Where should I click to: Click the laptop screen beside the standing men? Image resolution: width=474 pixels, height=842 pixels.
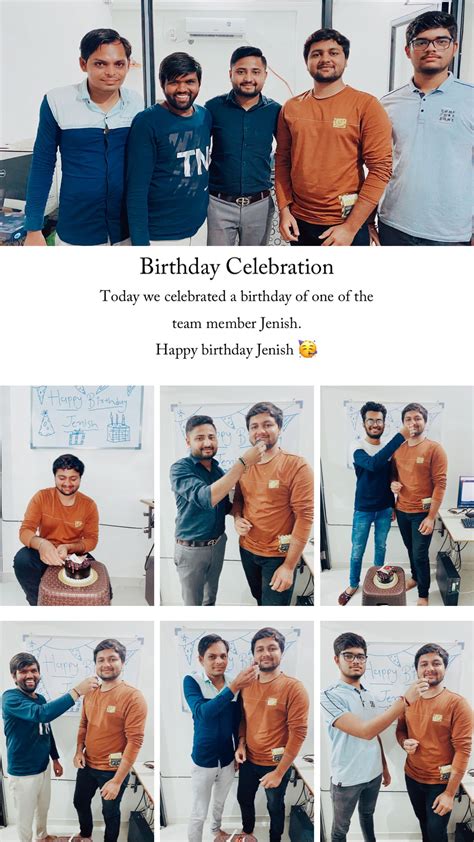[x=466, y=492]
